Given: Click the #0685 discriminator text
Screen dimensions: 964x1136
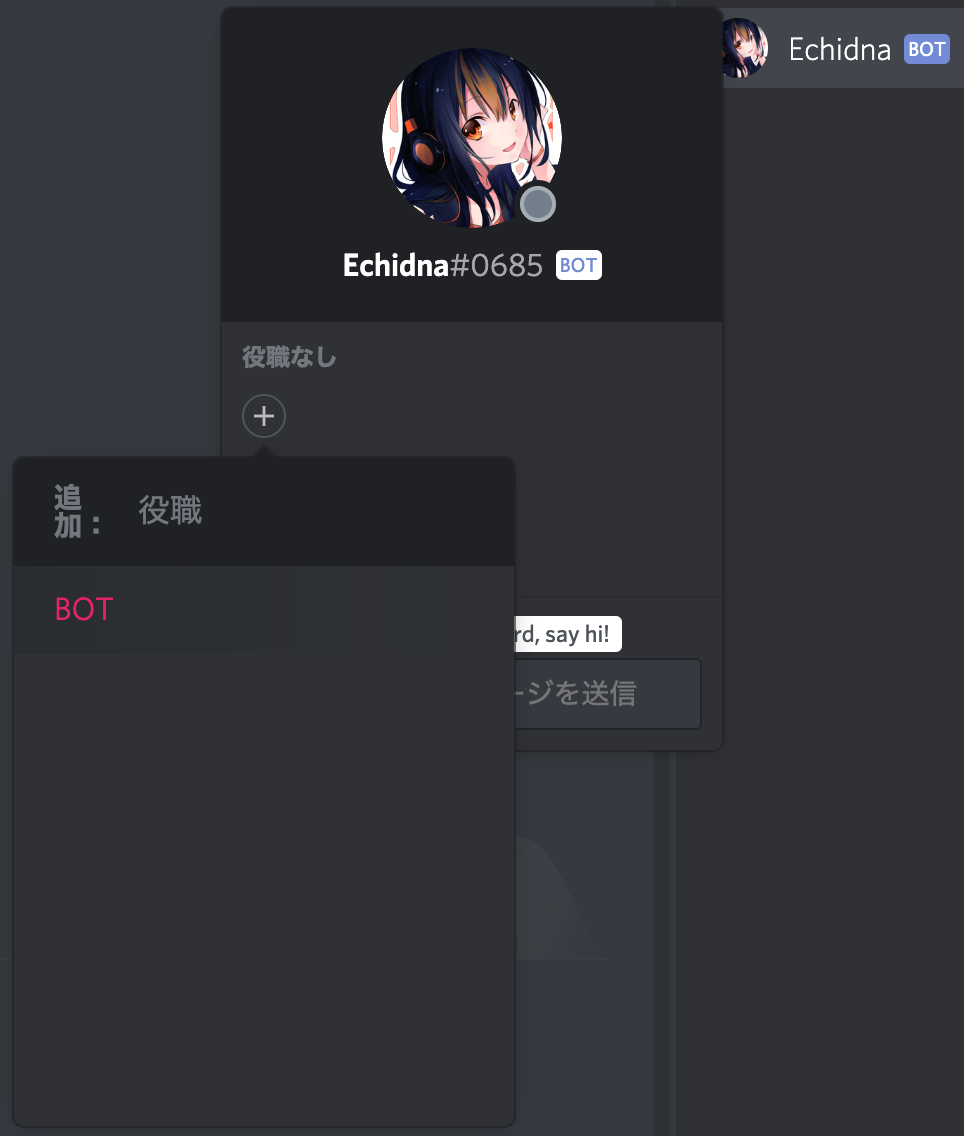Looking at the screenshot, I should [x=496, y=265].
